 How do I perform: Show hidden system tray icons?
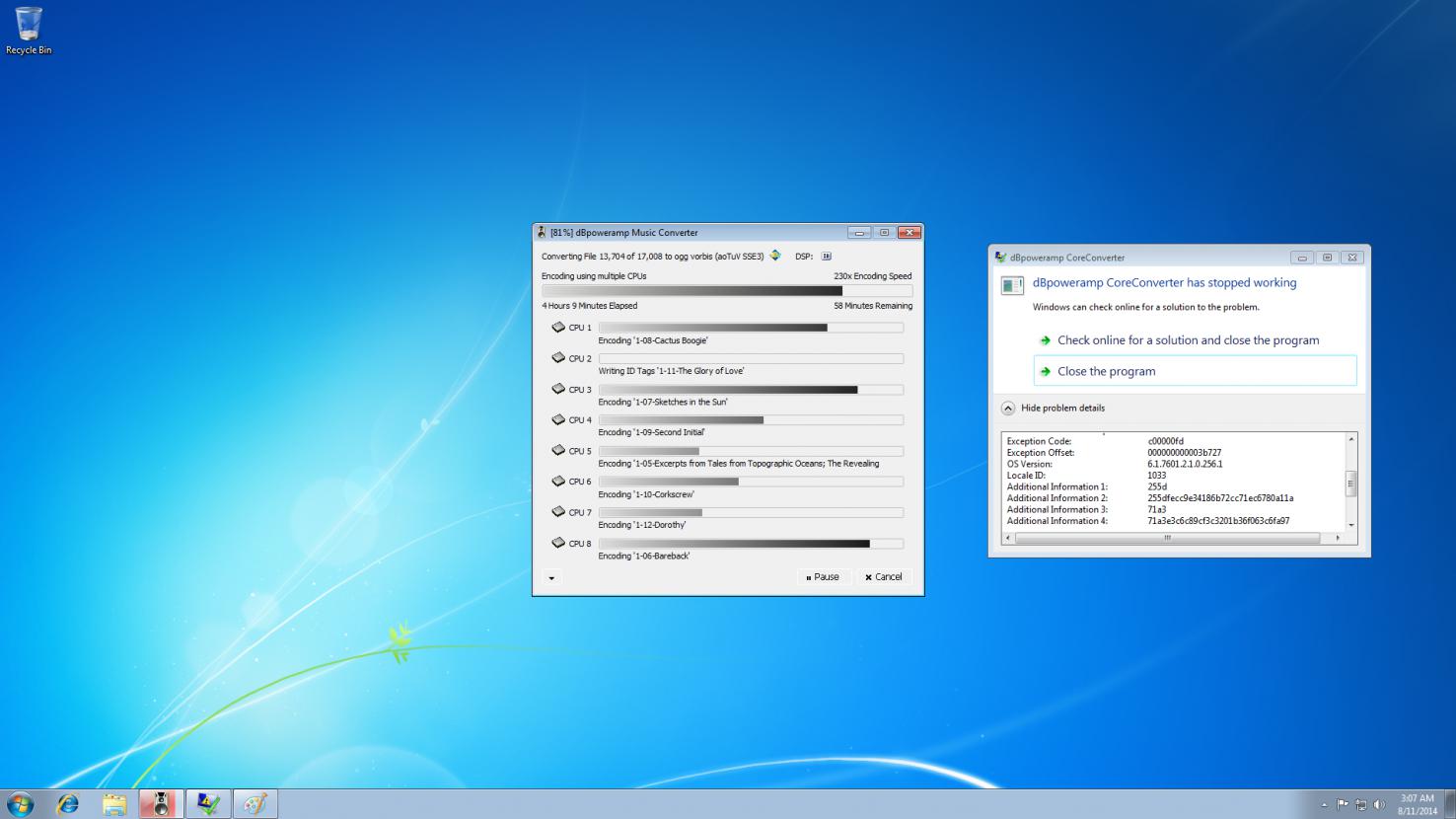[1325, 805]
